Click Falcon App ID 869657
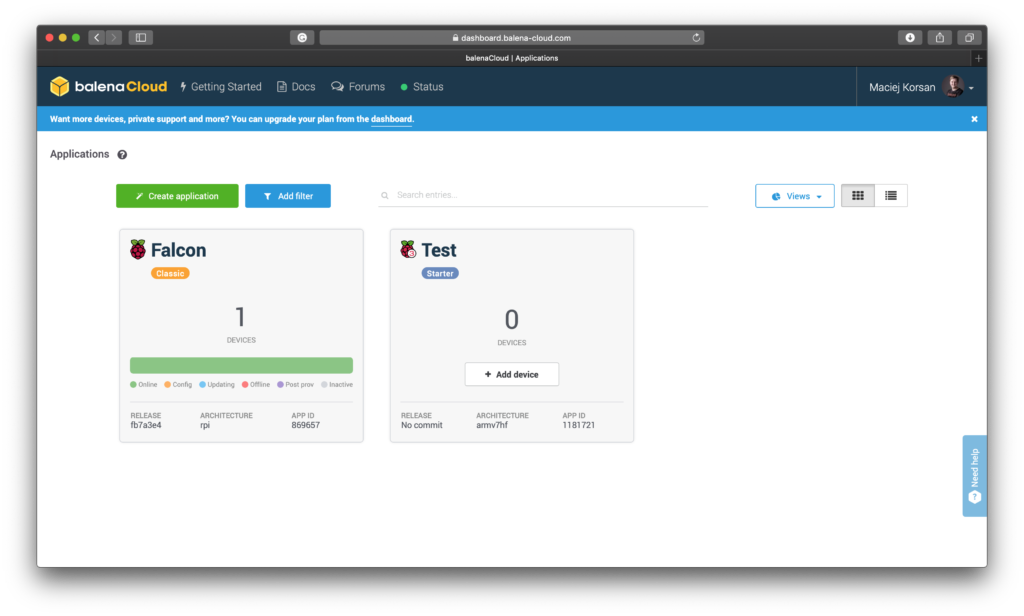 (306, 425)
